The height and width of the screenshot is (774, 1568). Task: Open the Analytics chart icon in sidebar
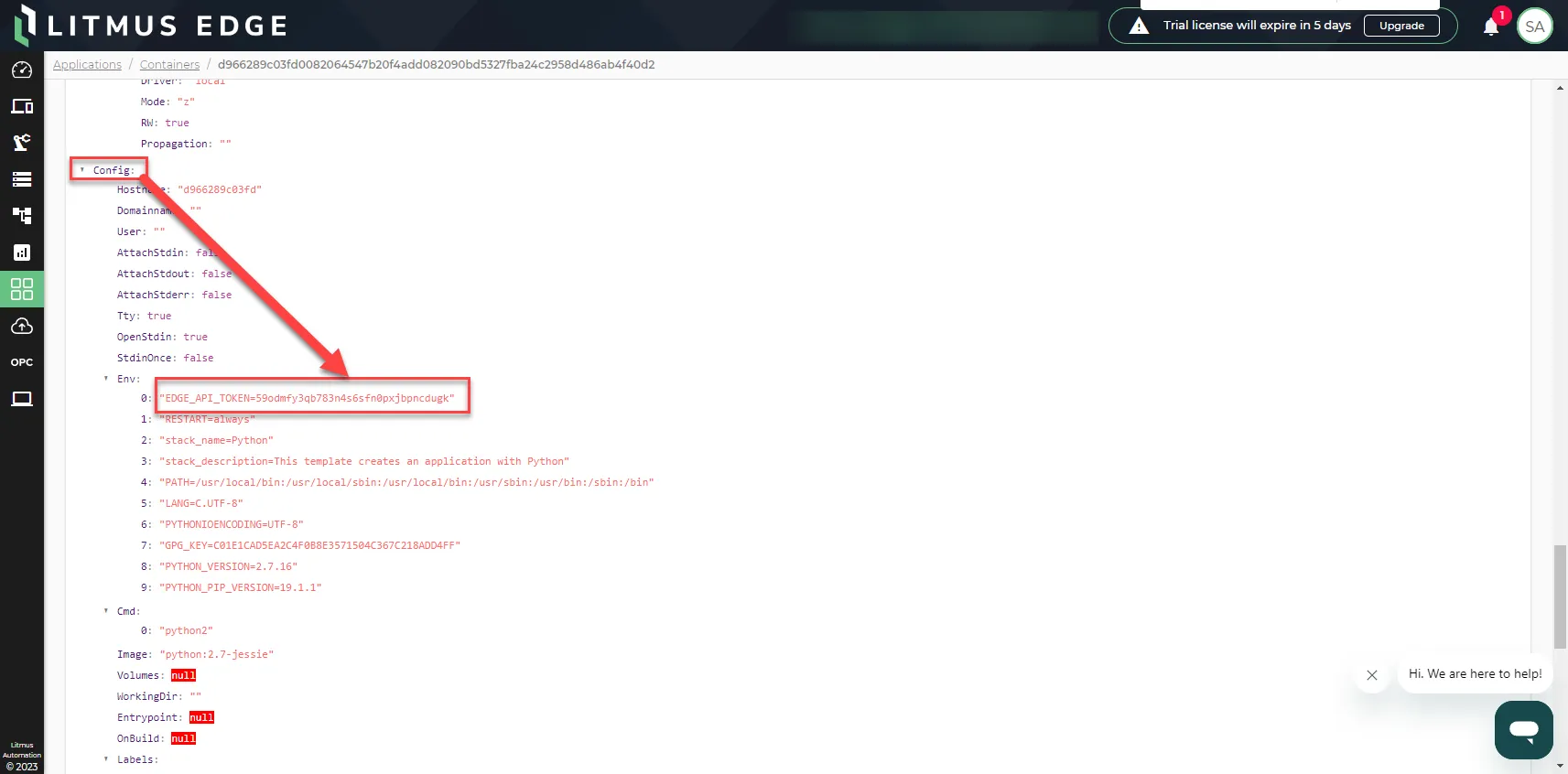pos(22,253)
